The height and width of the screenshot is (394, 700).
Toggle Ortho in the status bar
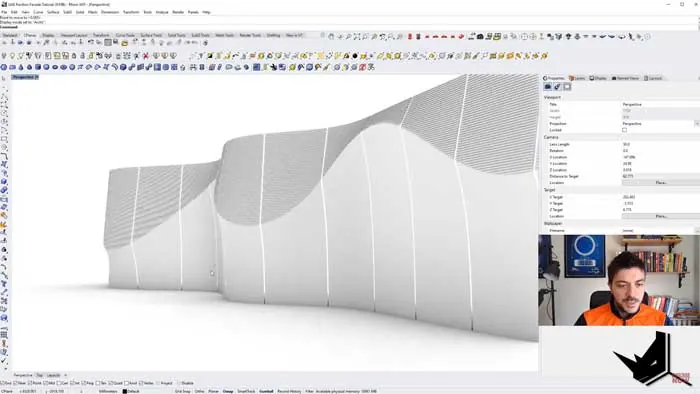click(x=199, y=391)
